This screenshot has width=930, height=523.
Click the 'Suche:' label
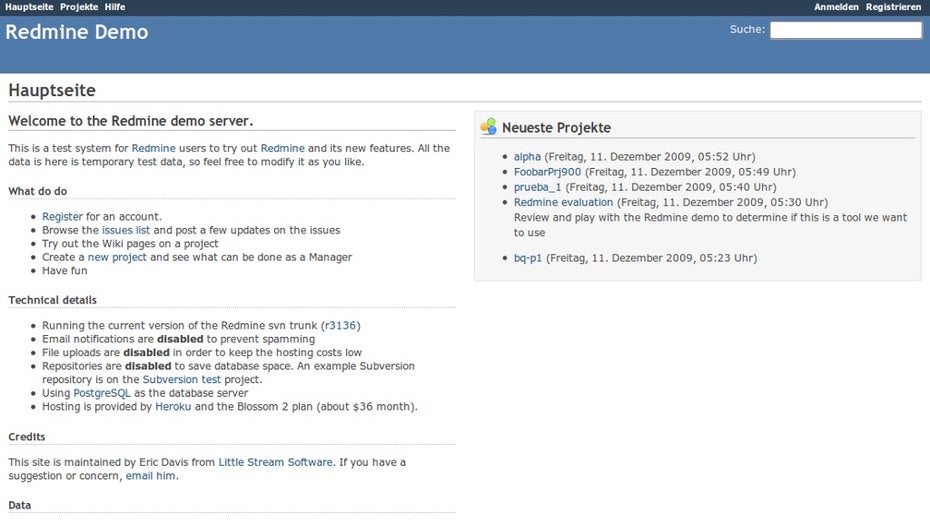[747, 29]
